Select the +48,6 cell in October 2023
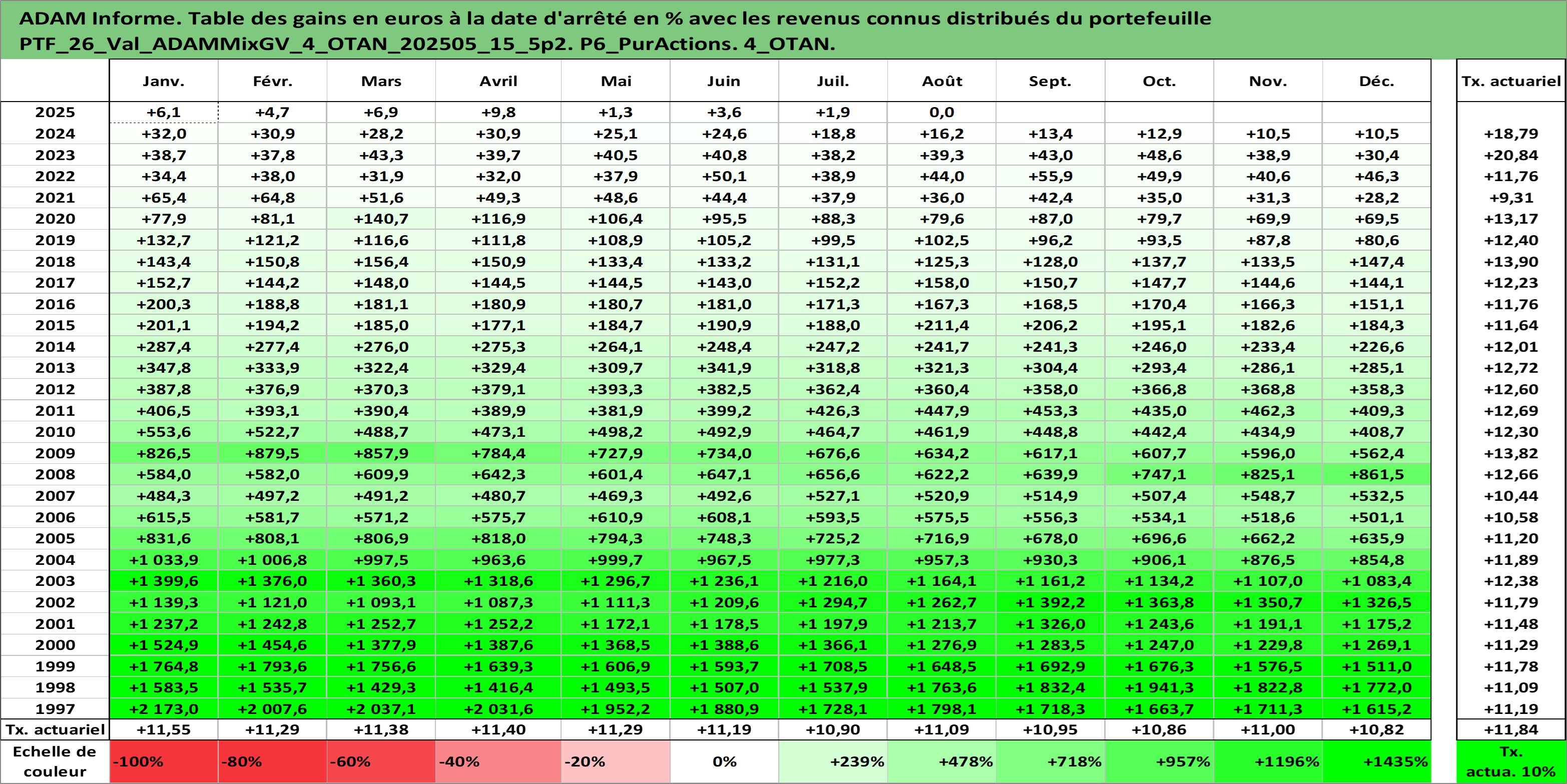 1160,155
